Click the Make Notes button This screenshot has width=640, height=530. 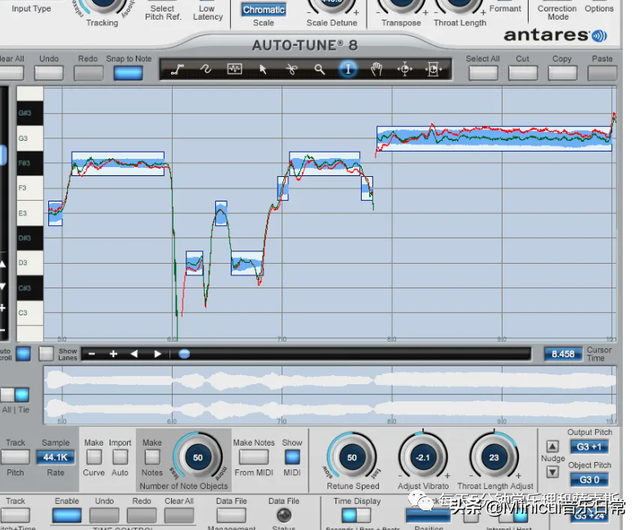(152, 457)
